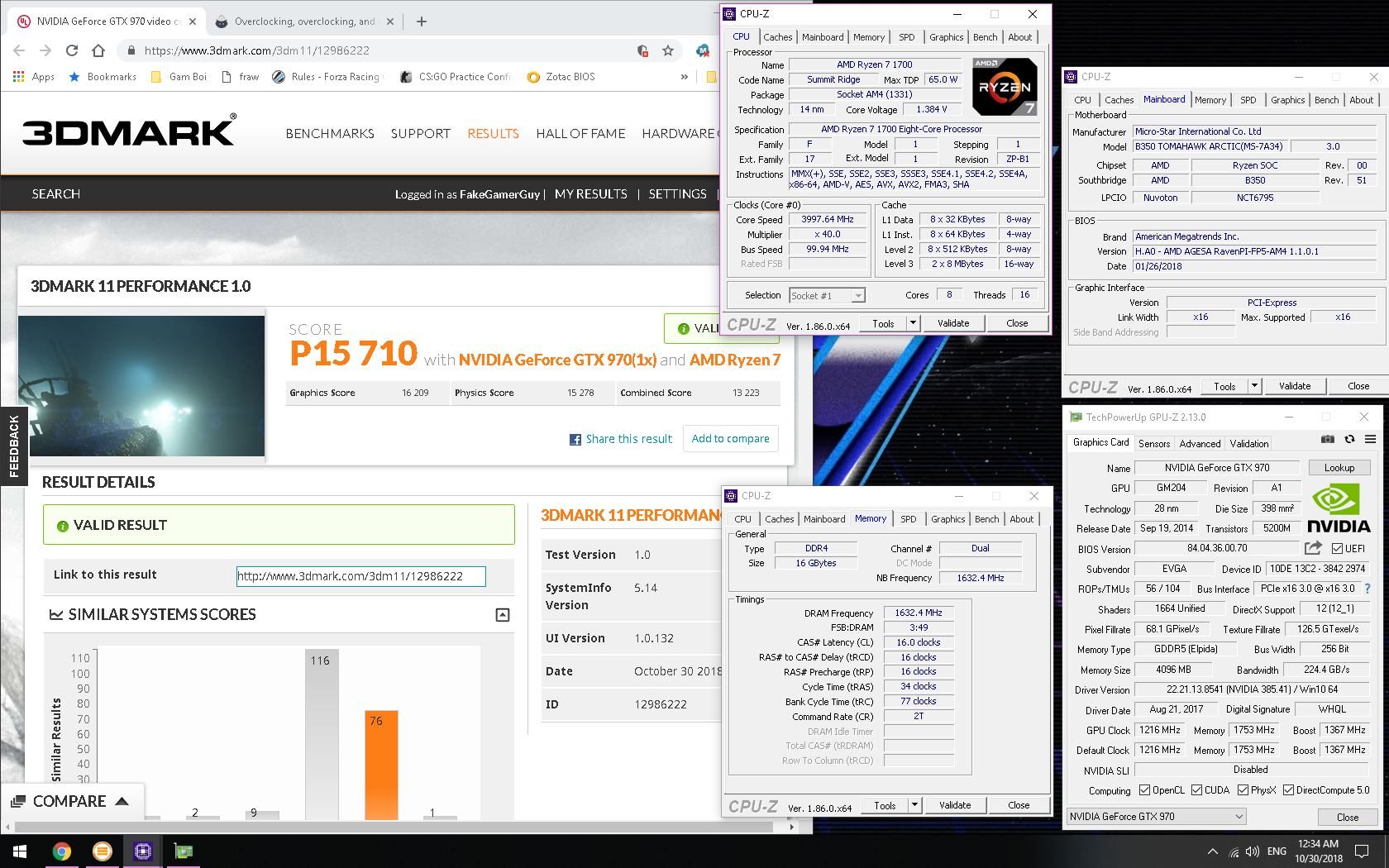Viewport: 1389px width, 868px height.
Task: Select the Sensors tab in GPU-Z
Action: pos(1154,444)
